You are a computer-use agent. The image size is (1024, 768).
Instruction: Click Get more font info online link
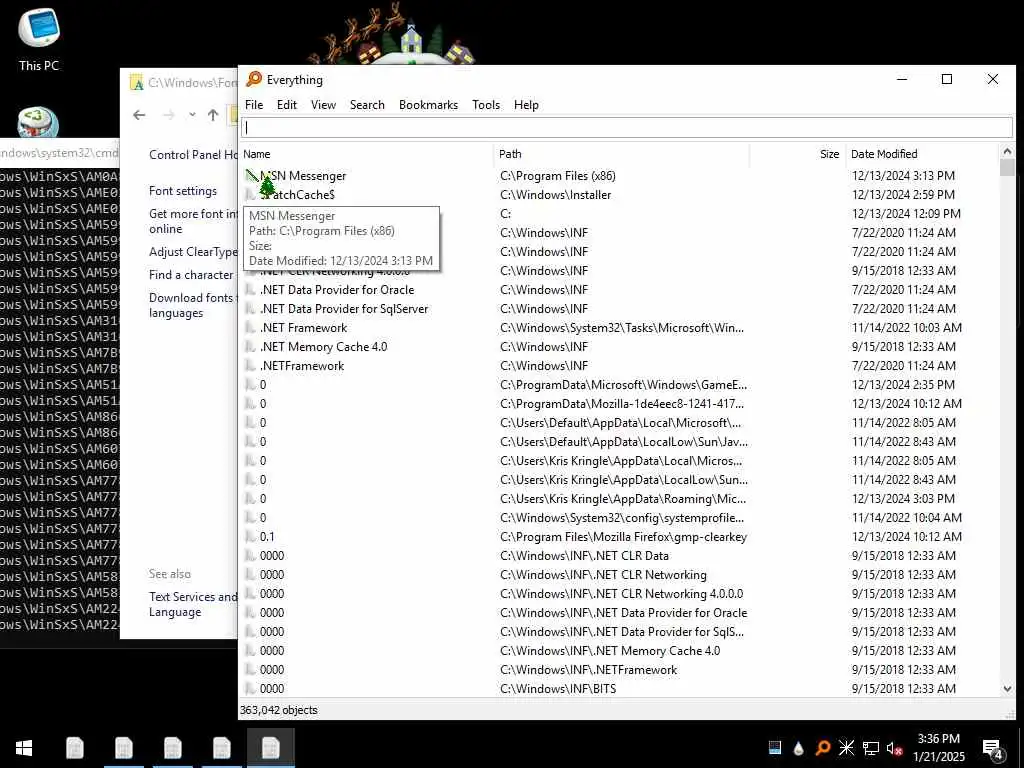[x=193, y=221]
